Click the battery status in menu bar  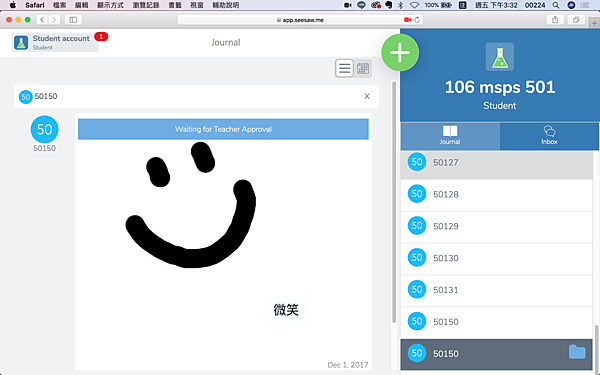[x=438, y=5]
